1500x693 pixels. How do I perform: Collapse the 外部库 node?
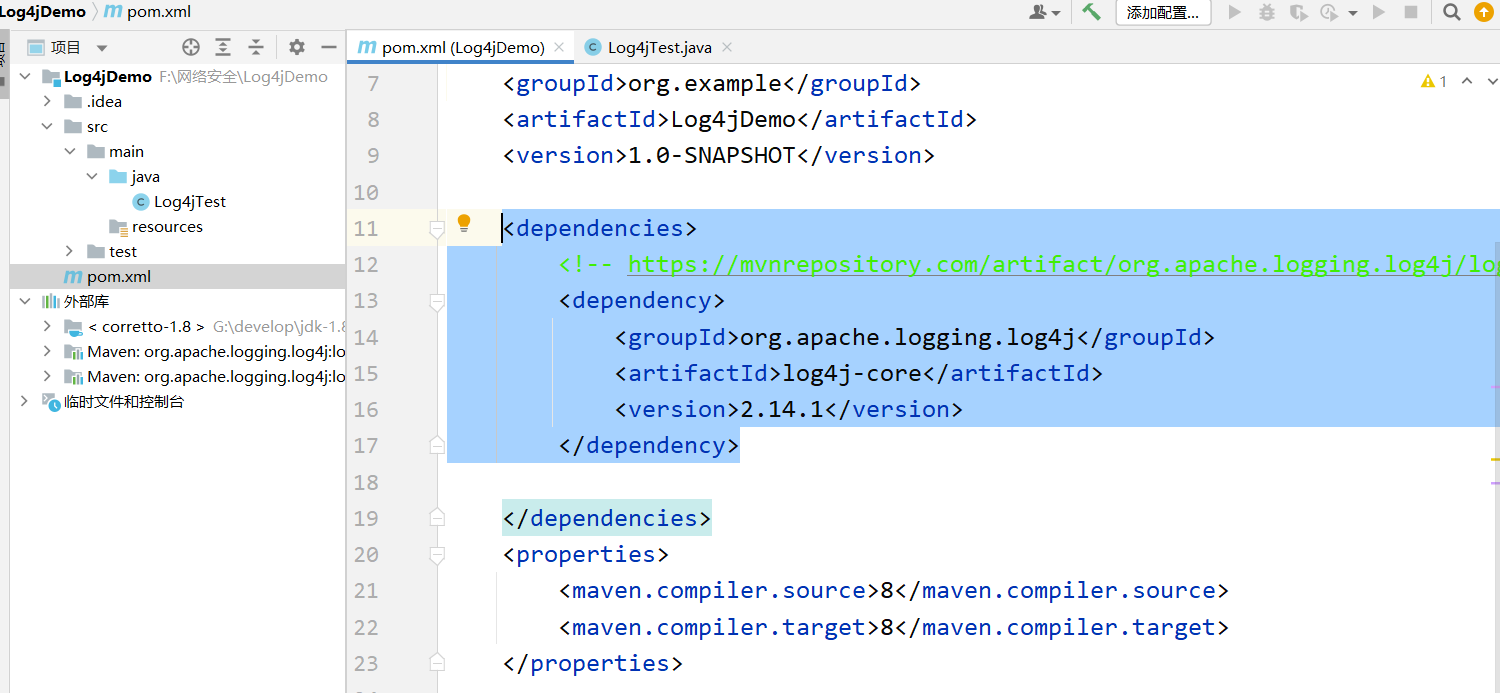pos(24,301)
